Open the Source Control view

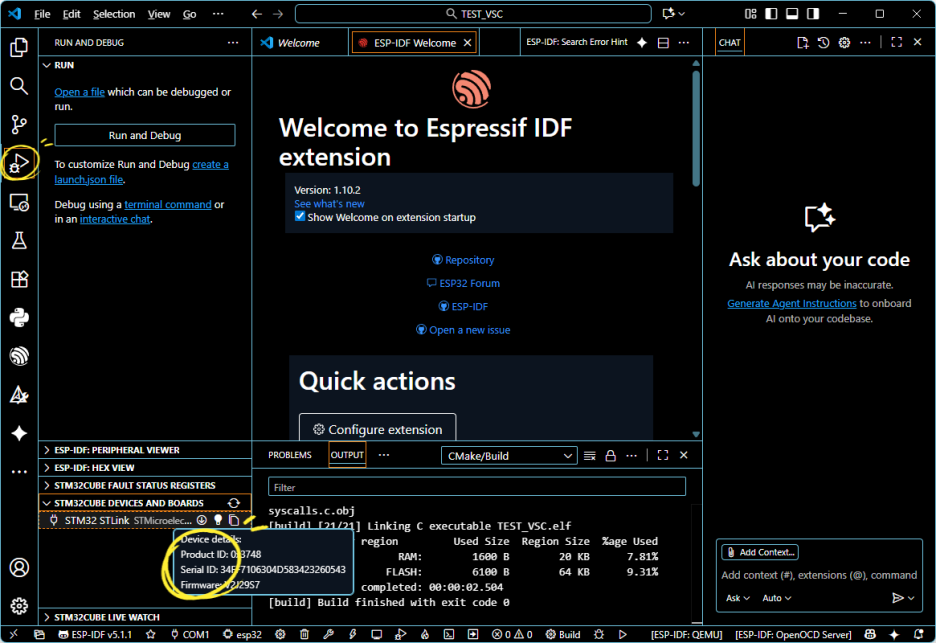coord(19,124)
